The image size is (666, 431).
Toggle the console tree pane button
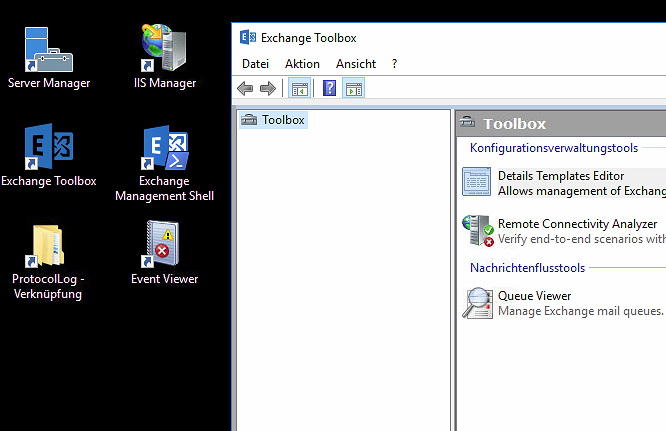(x=299, y=89)
